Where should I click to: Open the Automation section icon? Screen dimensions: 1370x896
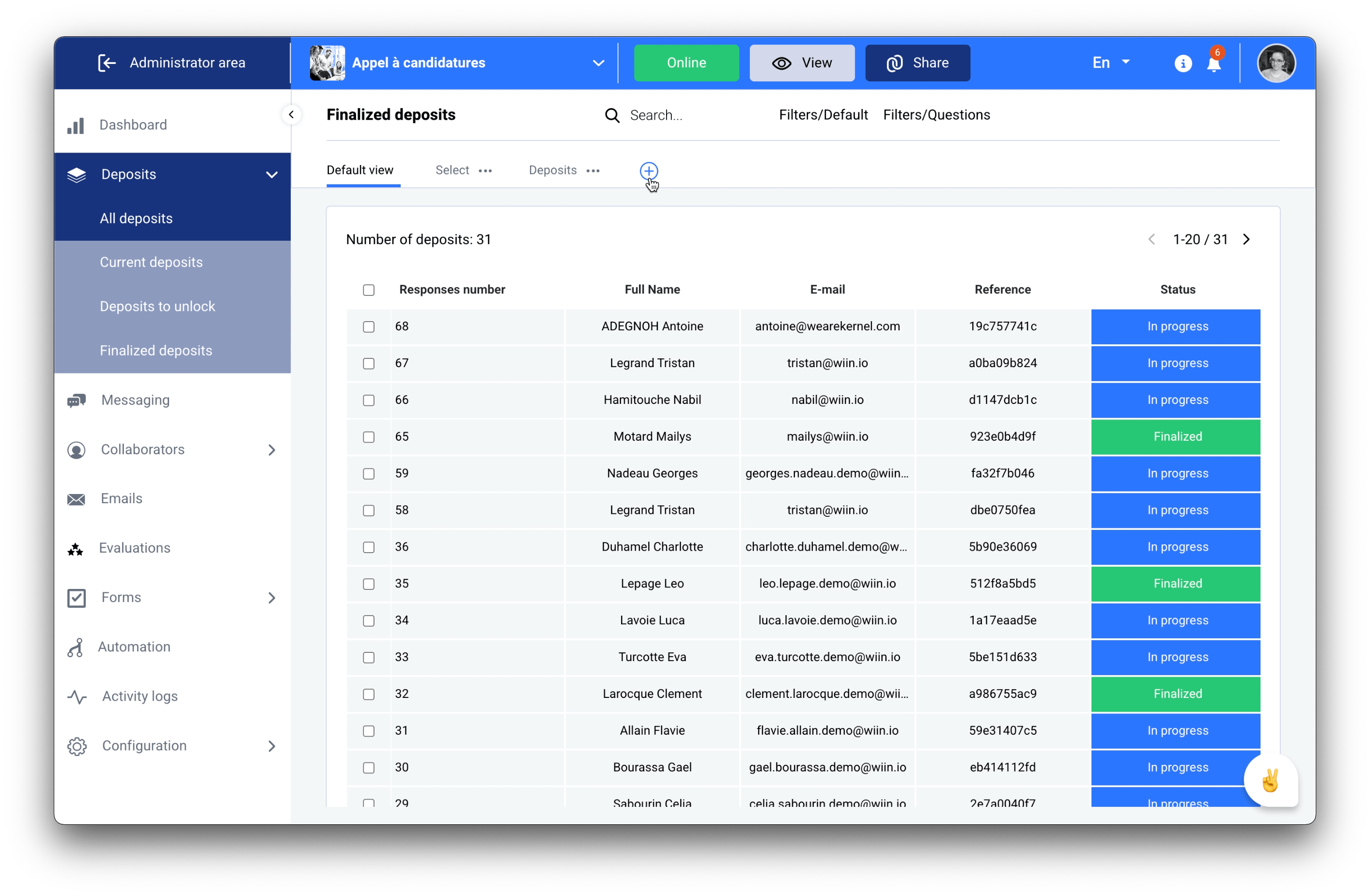(76, 647)
